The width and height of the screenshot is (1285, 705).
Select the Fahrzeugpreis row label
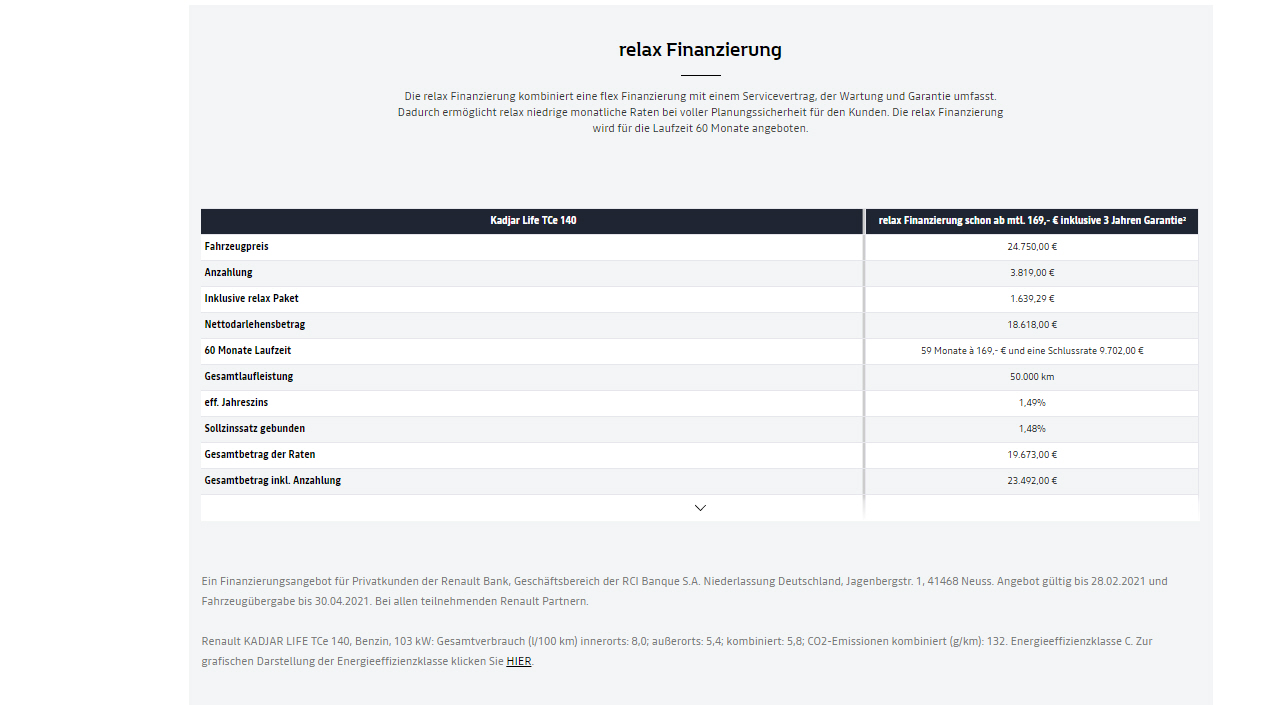click(237, 247)
